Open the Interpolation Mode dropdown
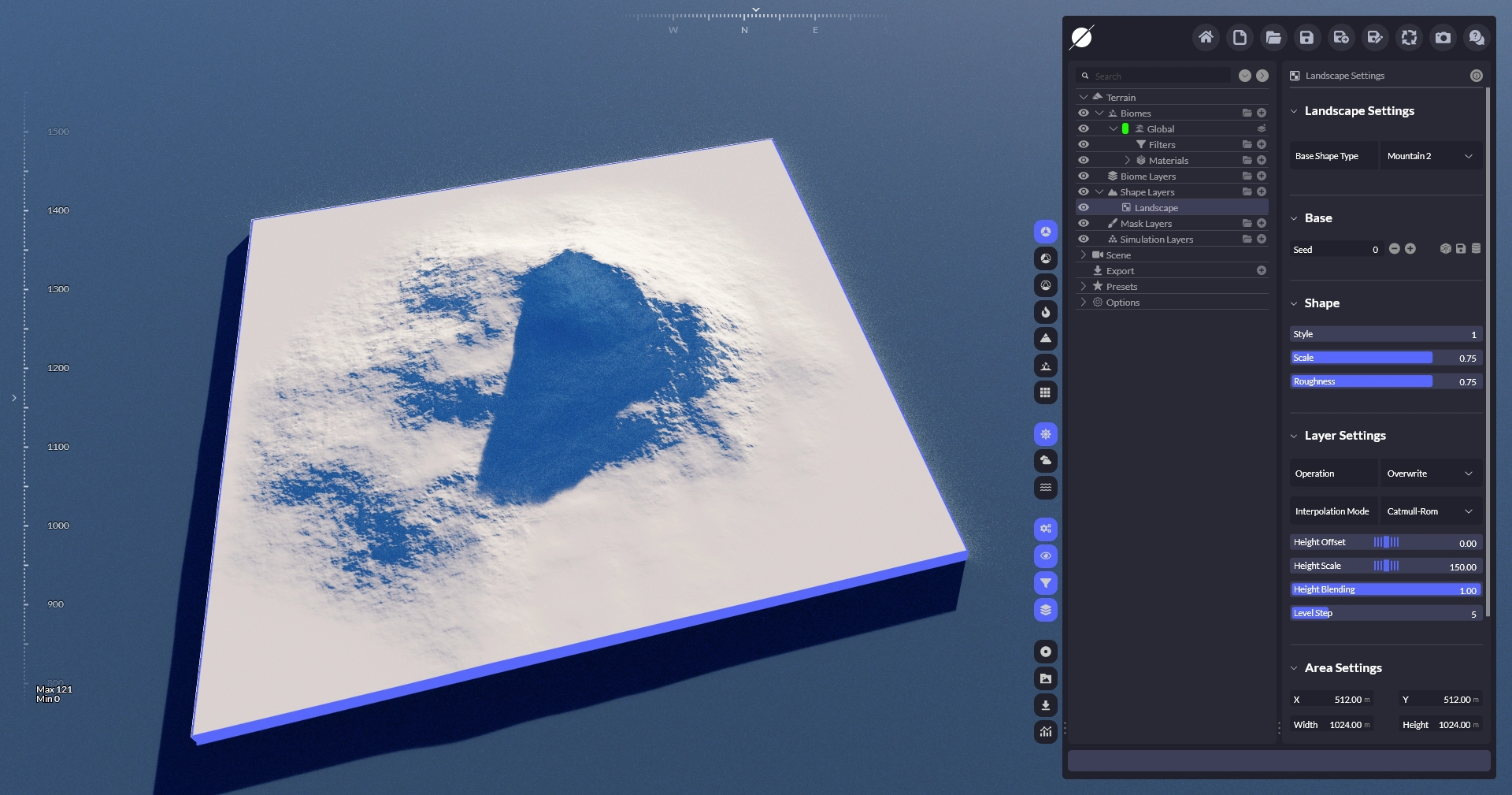Image resolution: width=1512 pixels, height=795 pixels. click(1429, 511)
